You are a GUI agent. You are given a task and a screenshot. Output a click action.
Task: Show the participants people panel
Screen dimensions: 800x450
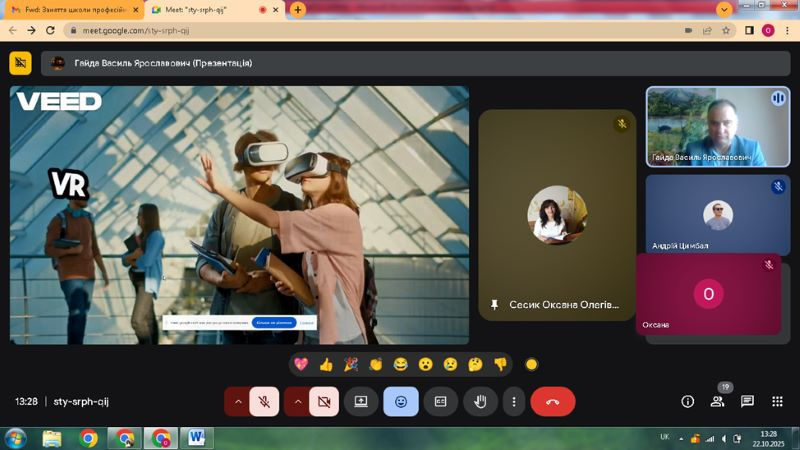[x=717, y=401]
